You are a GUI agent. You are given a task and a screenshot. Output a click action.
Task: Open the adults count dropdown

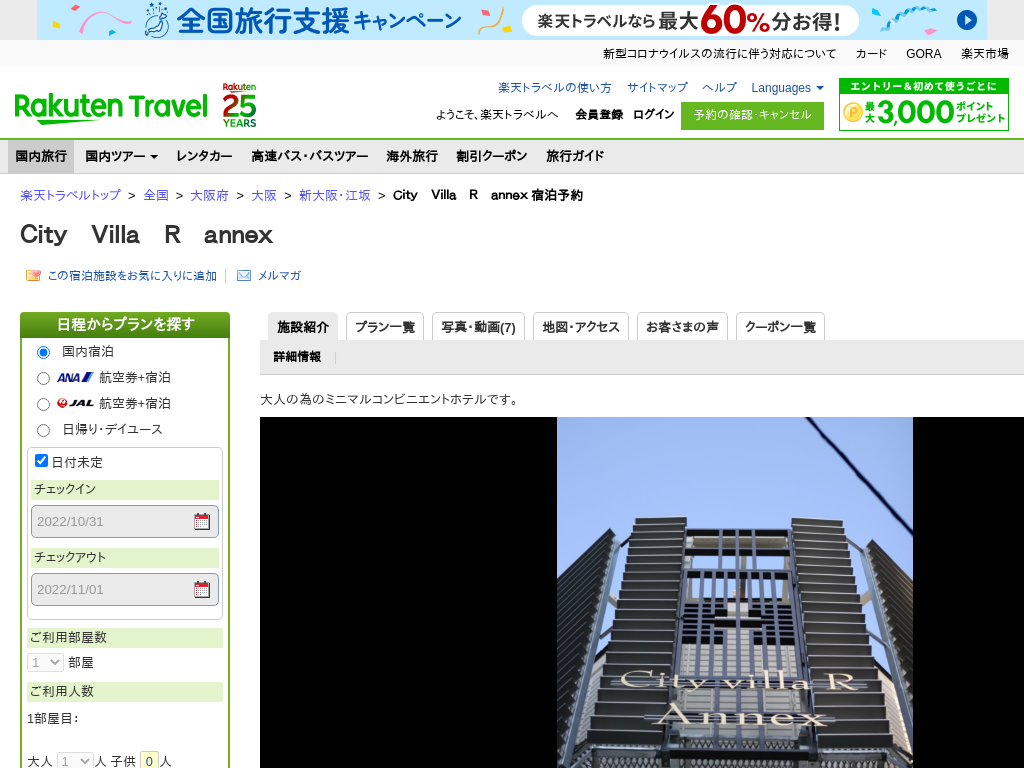(75, 761)
